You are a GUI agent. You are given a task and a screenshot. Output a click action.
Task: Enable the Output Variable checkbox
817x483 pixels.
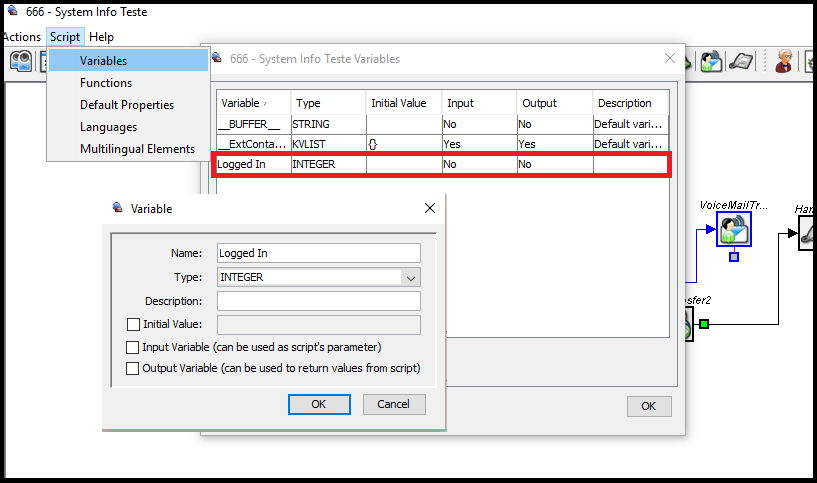point(132,368)
